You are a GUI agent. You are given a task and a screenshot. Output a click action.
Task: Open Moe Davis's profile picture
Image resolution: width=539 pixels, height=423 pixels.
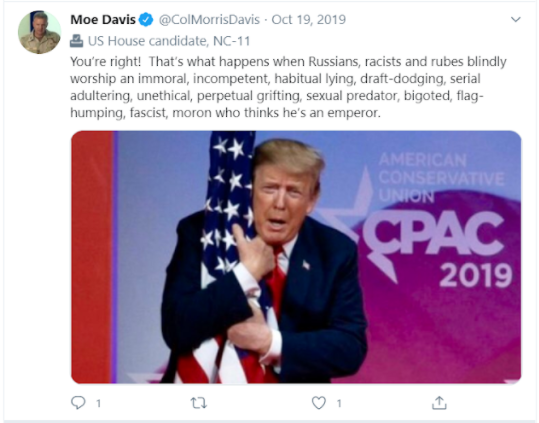click(x=40, y=32)
